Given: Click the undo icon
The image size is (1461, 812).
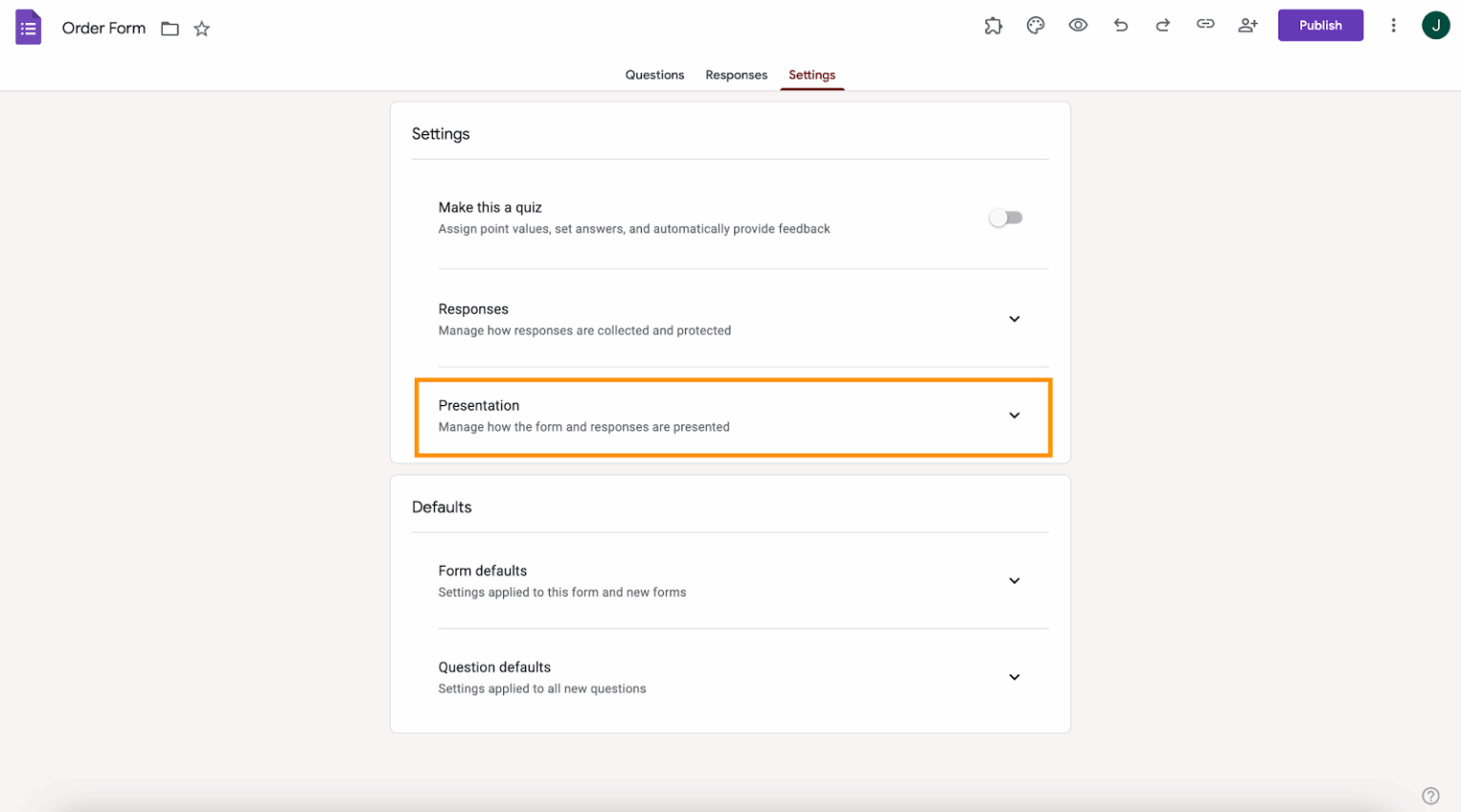Looking at the screenshot, I should point(1120,25).
